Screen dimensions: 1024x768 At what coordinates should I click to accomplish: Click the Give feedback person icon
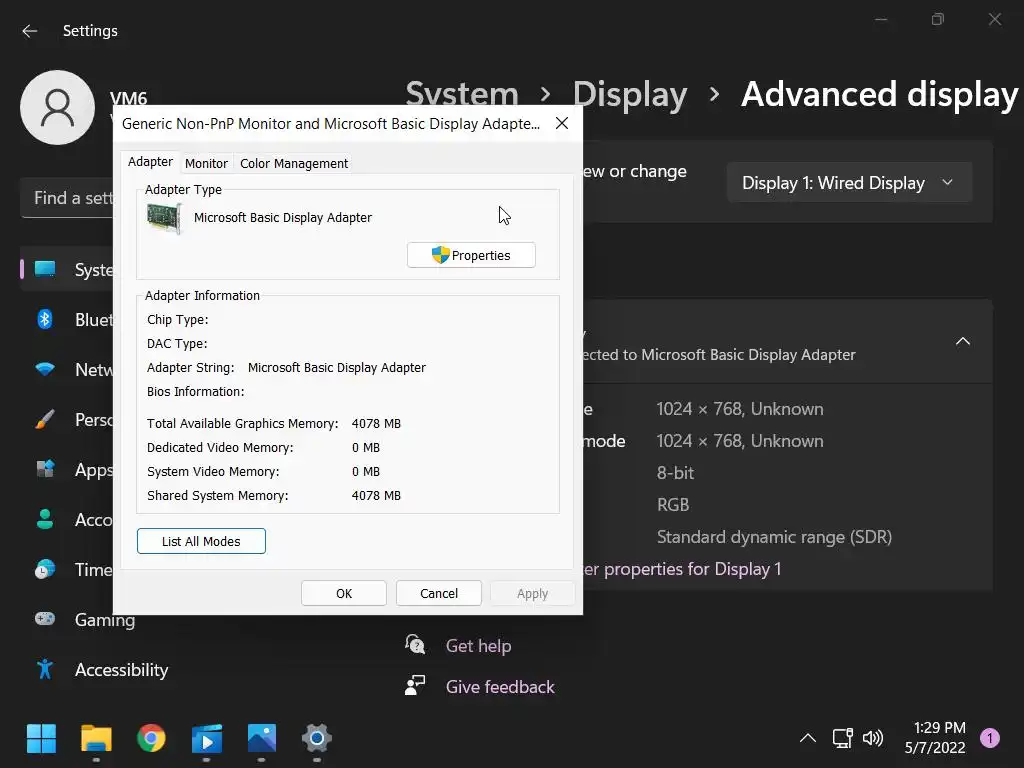pos(415,686)
